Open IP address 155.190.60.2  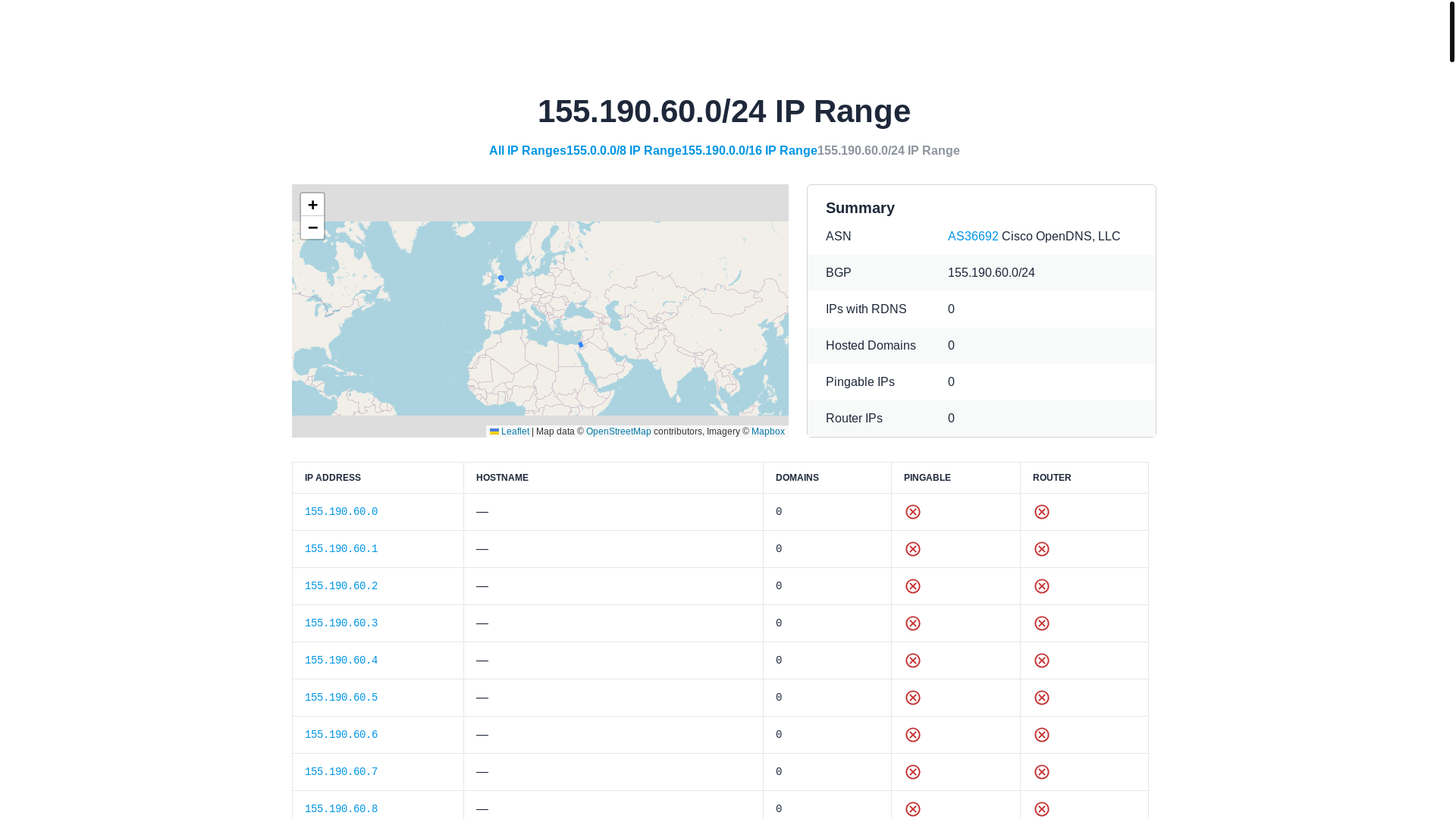click(x=341, y=586)
